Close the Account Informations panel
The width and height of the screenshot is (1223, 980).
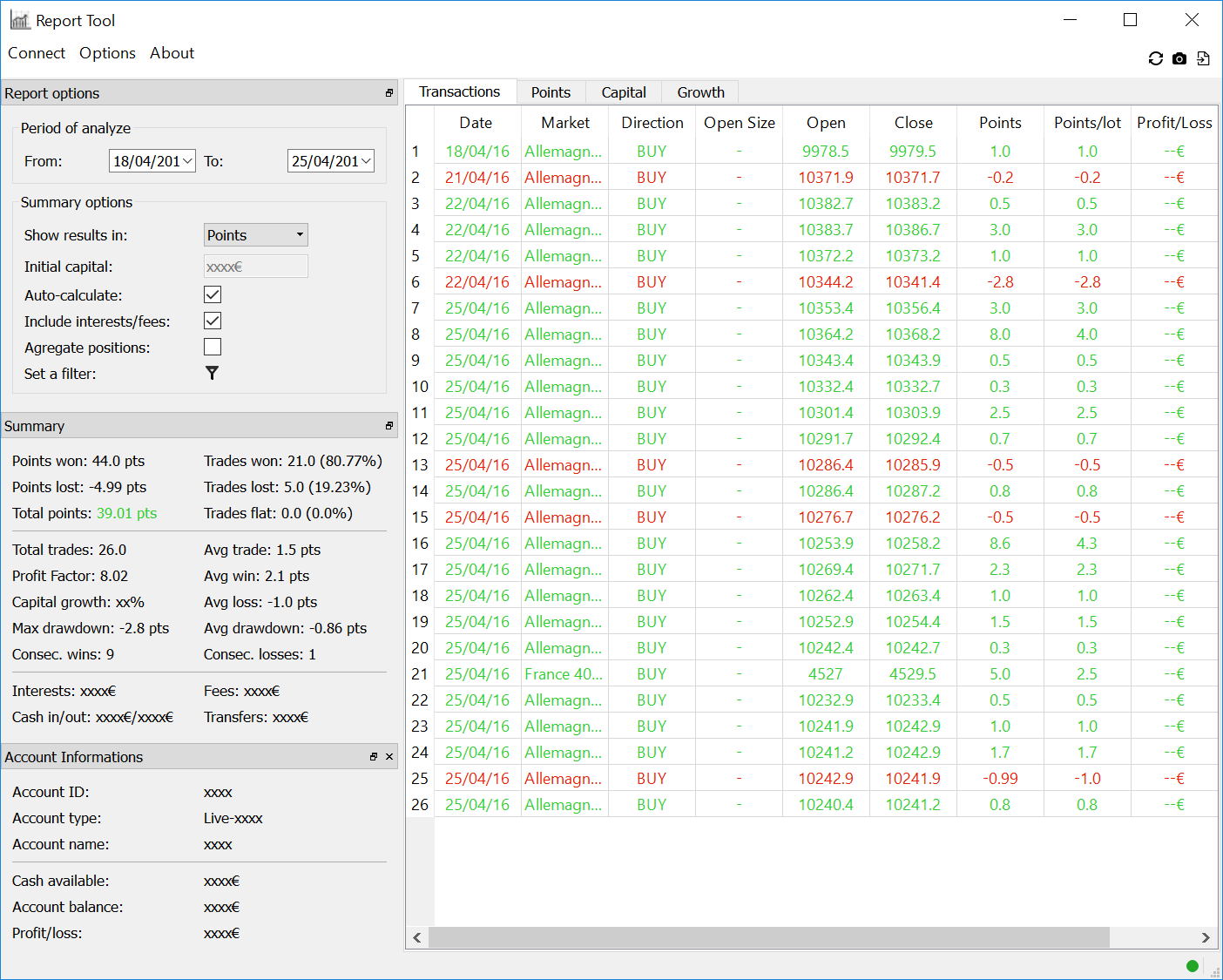(389, 757)
